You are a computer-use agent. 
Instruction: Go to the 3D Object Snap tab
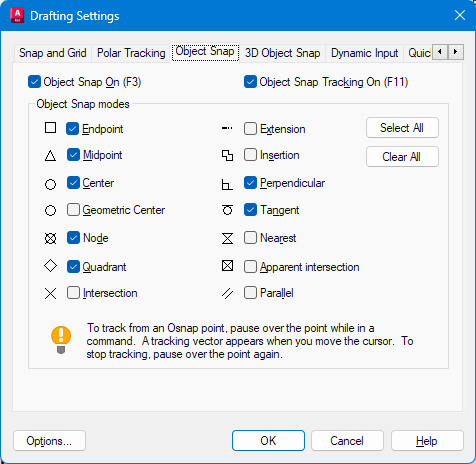pyautogui.click(x=282, y=53)
